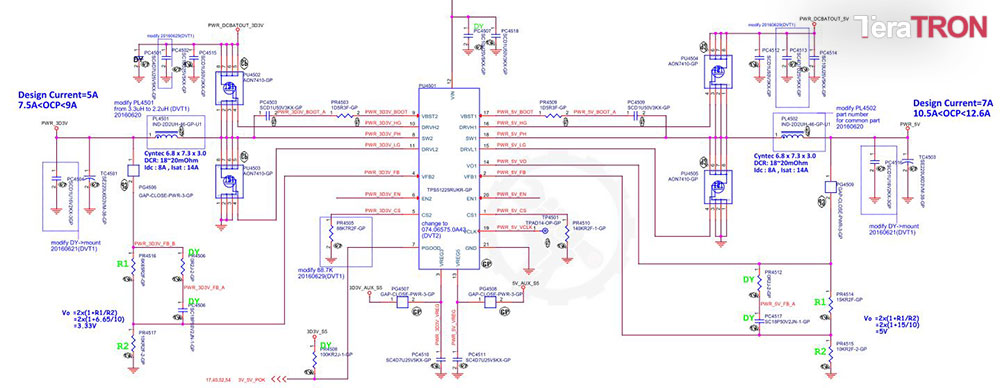1000x388 pixels.
Task: Select the 3V_5V_POK off-page connector arrows
Action: click(279, 378)
